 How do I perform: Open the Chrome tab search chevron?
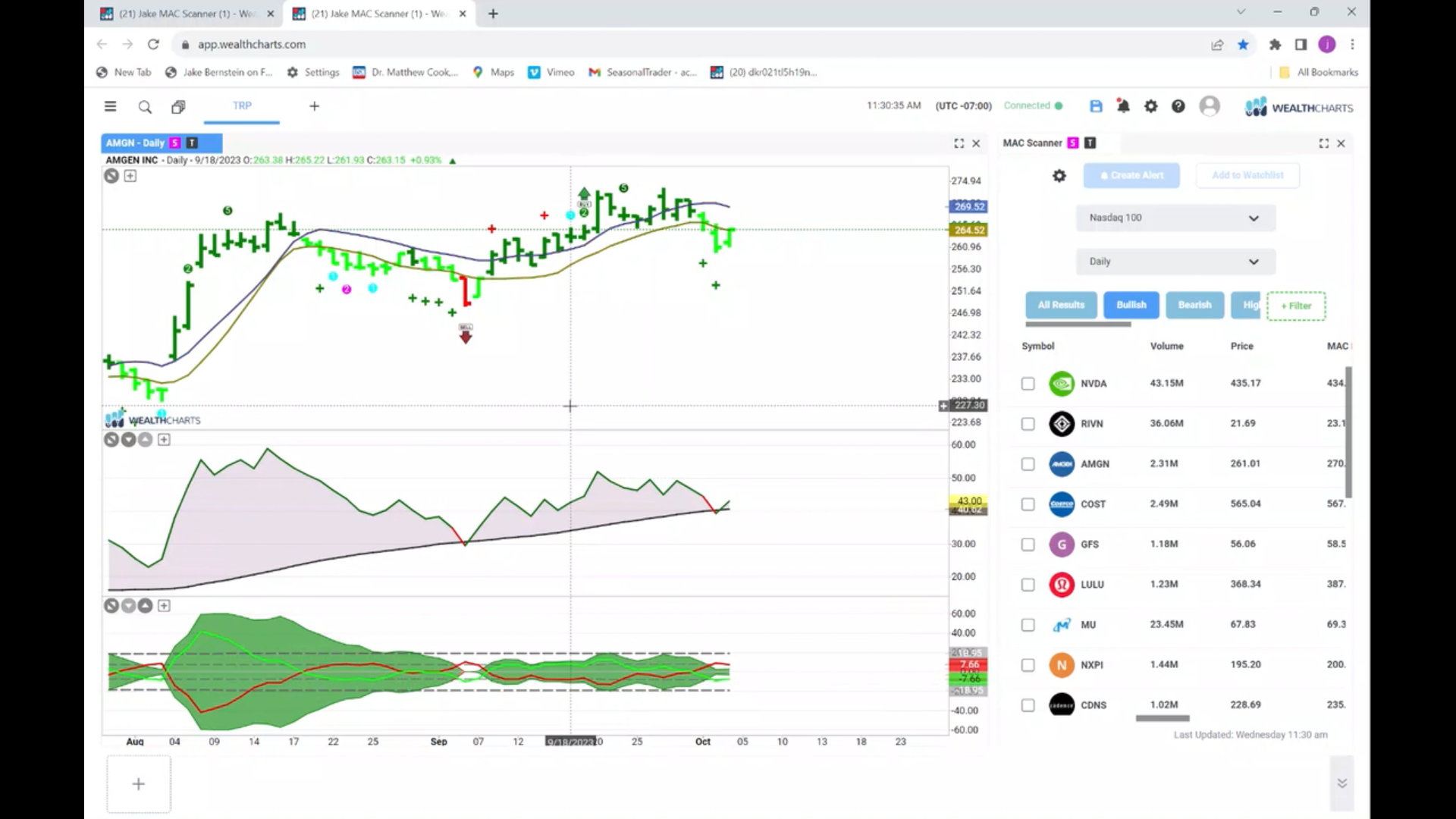[x=1241, y=12]
